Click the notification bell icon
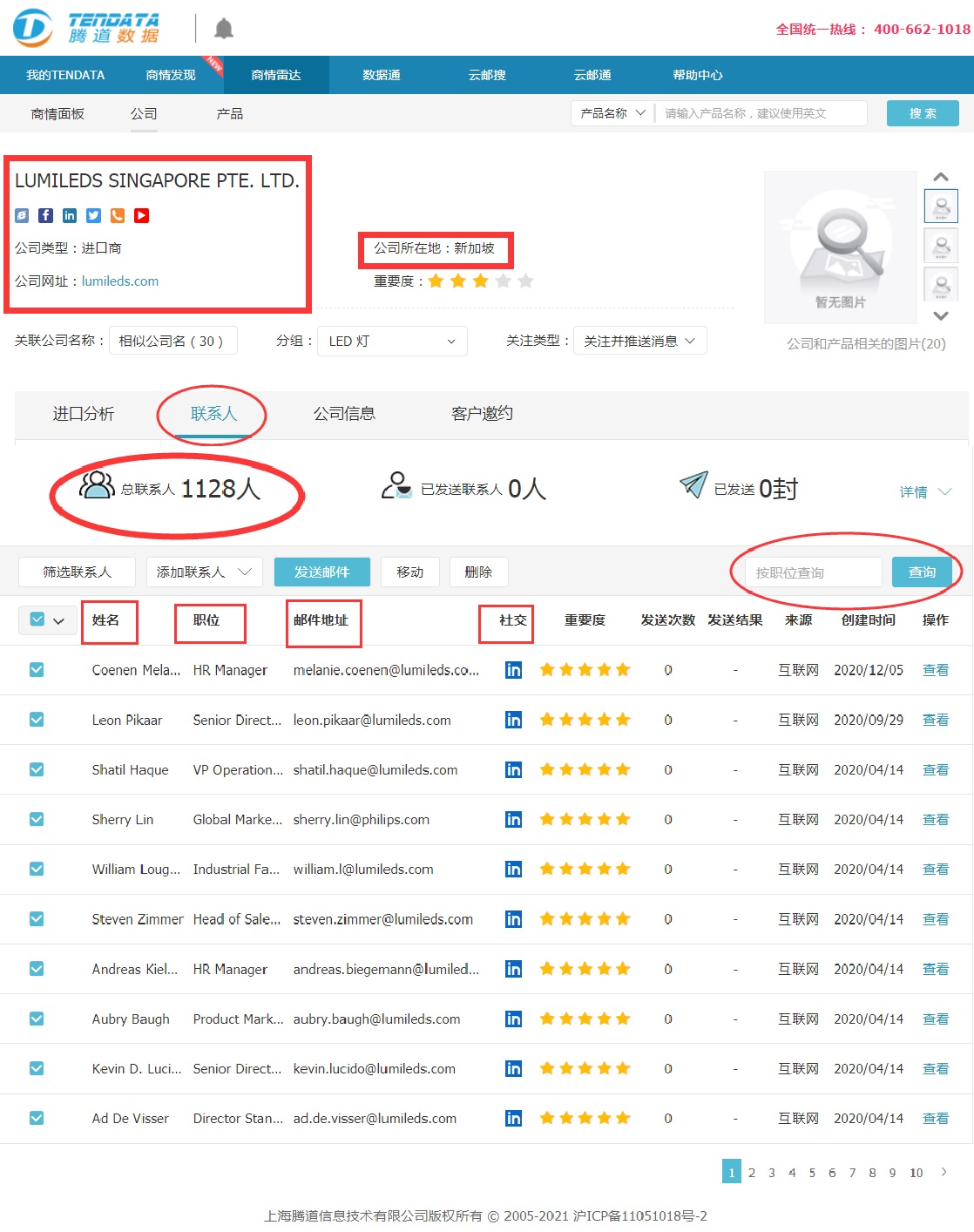Image resolution: width=974 pixels, height=1232 pixels. pos(224,29)
